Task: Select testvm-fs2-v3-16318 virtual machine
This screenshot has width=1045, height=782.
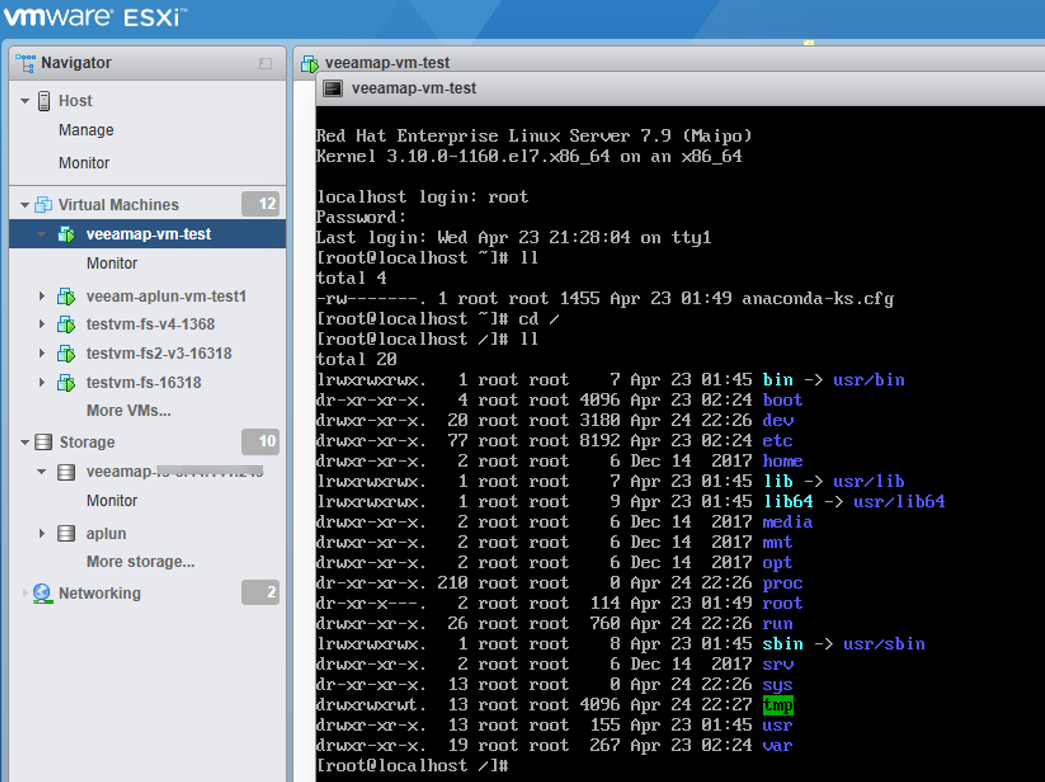Action: point(159,353)
